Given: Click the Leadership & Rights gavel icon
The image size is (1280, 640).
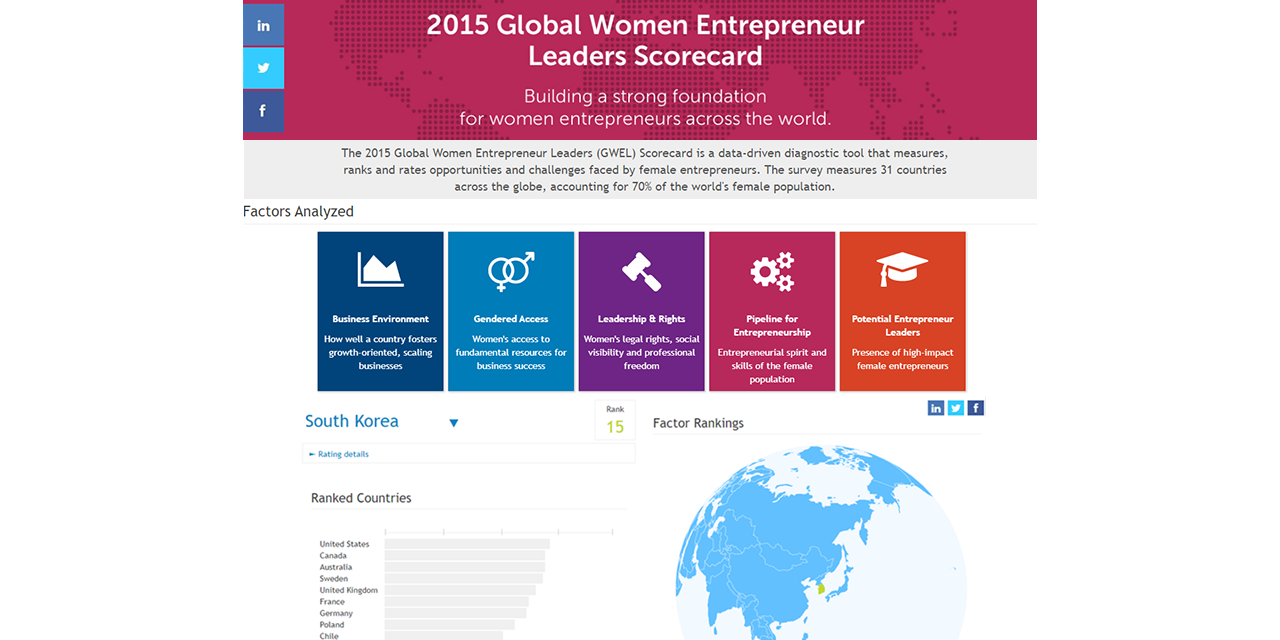Looking at the screenshot, I should [641, 270].
